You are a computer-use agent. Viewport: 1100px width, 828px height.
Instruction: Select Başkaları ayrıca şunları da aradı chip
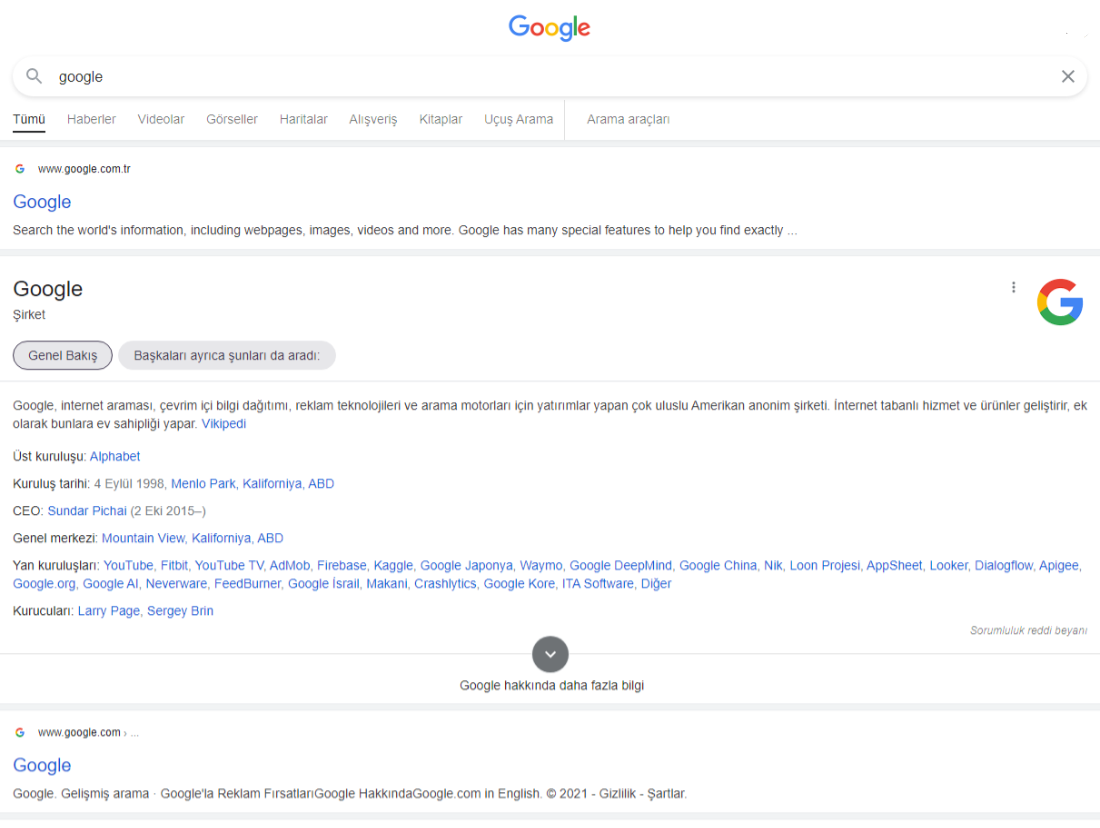[227, 355]
